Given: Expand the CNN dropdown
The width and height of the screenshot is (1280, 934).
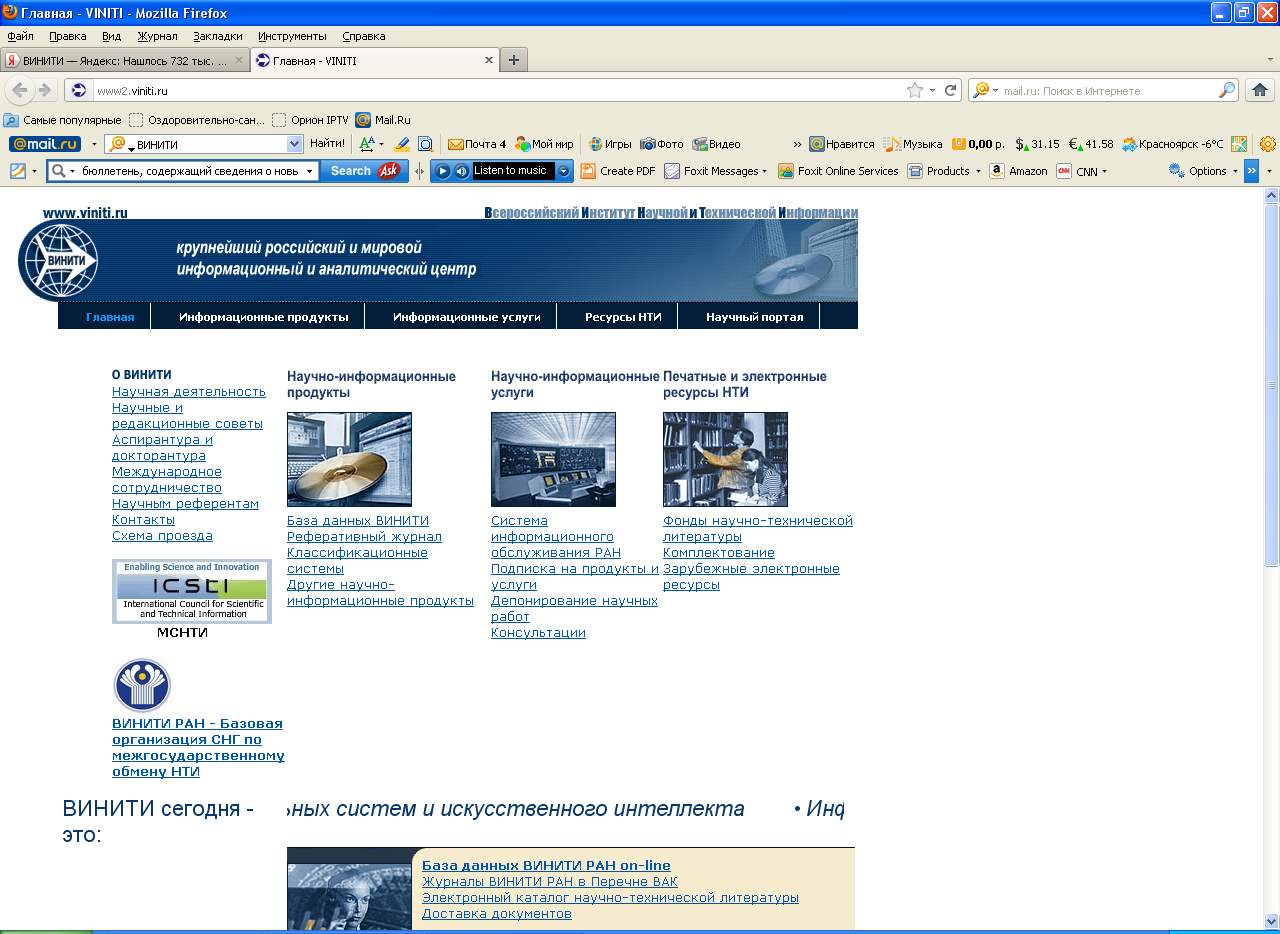Looking at the screenshot, I should (x=1104, y=172).
